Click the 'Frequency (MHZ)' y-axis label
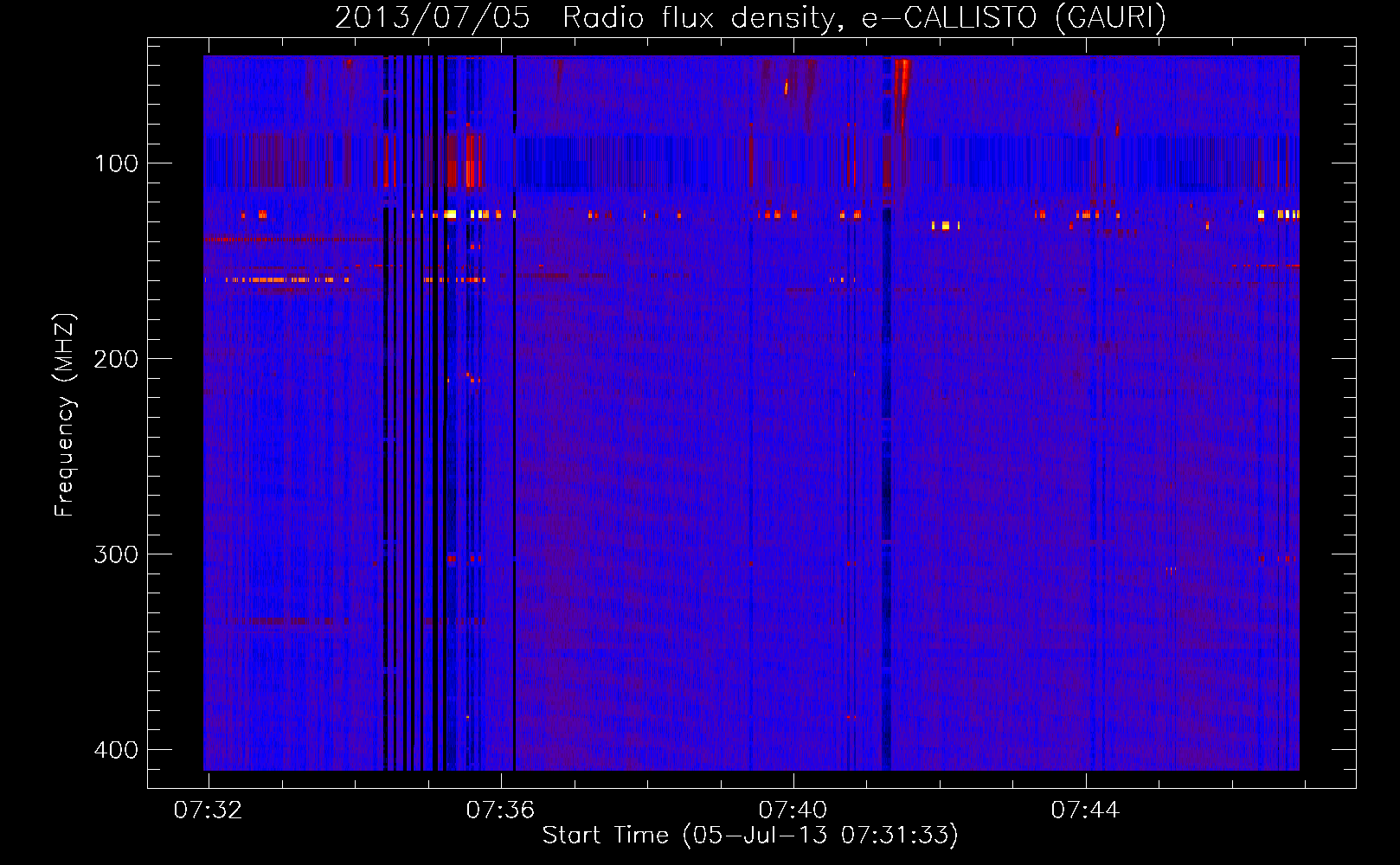This screenshot has height=865, width=1400. [64, 415]
